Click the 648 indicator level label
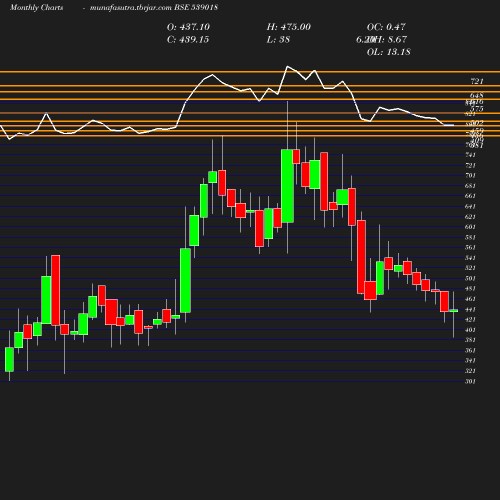Viewport: 500px width, 500px height. click(477, 96)
